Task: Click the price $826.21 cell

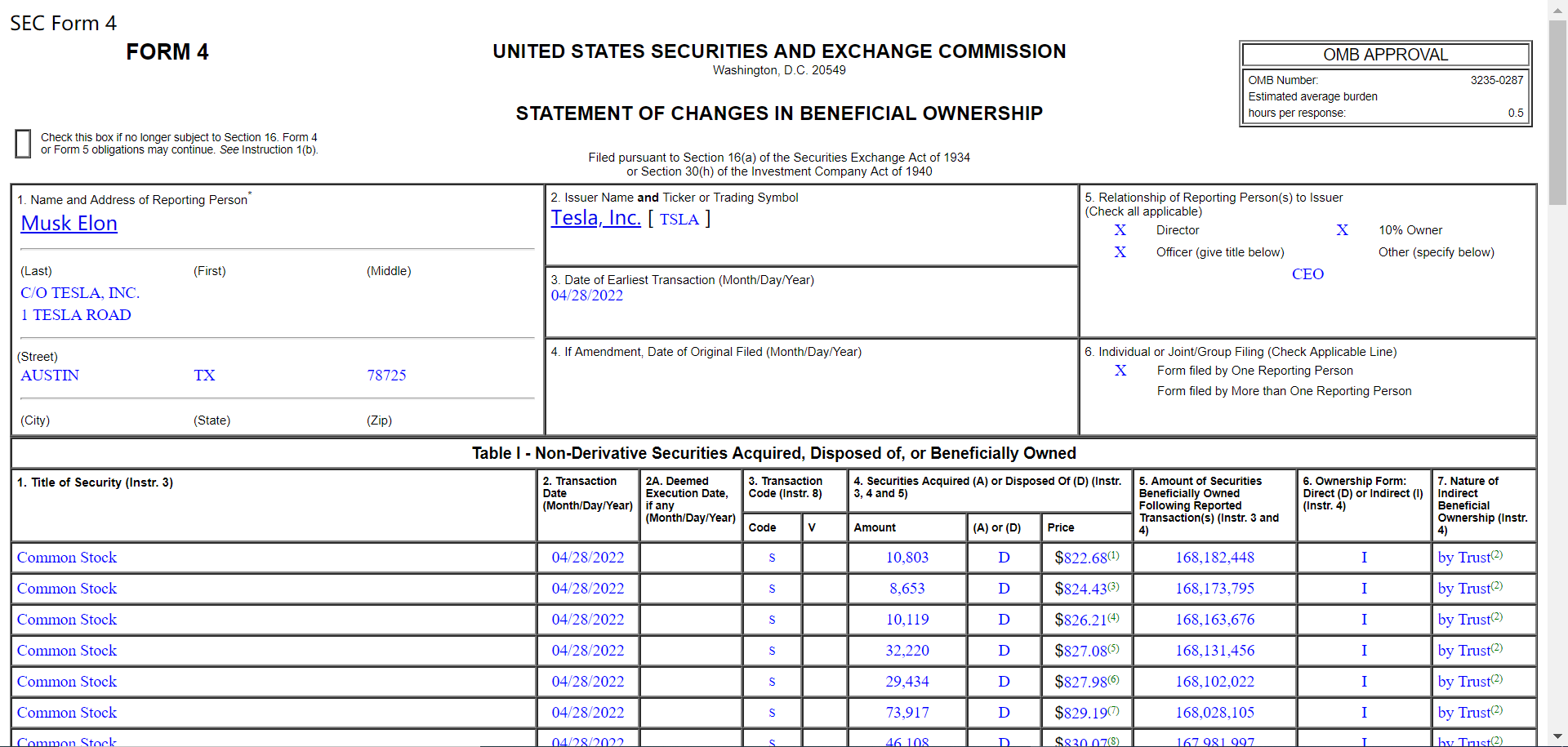Action: coord(1087,620)
